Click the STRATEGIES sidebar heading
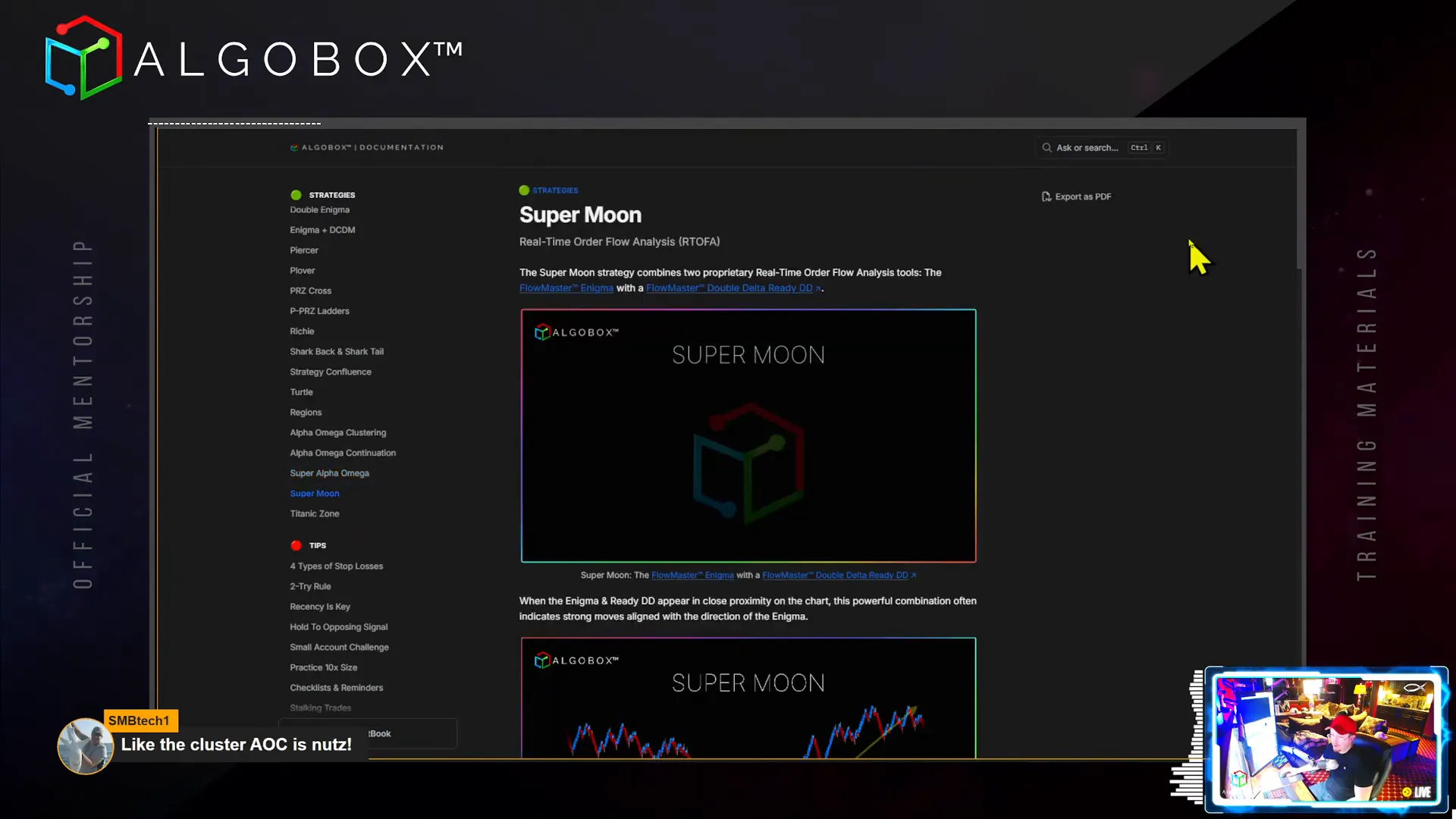The width and height of the screenshot is (1456, 819). pos(332,196)
